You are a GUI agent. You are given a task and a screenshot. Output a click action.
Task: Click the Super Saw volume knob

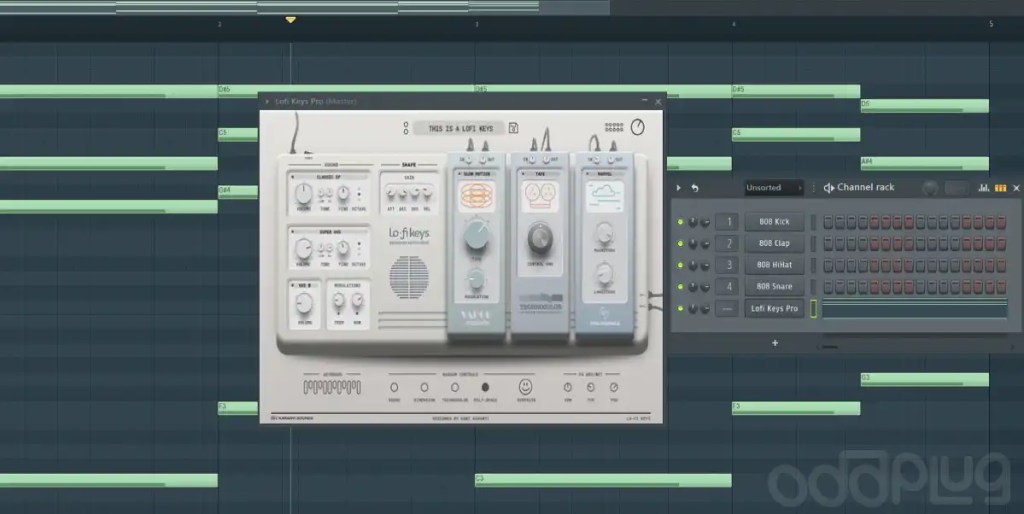click(x=304, y=249)
